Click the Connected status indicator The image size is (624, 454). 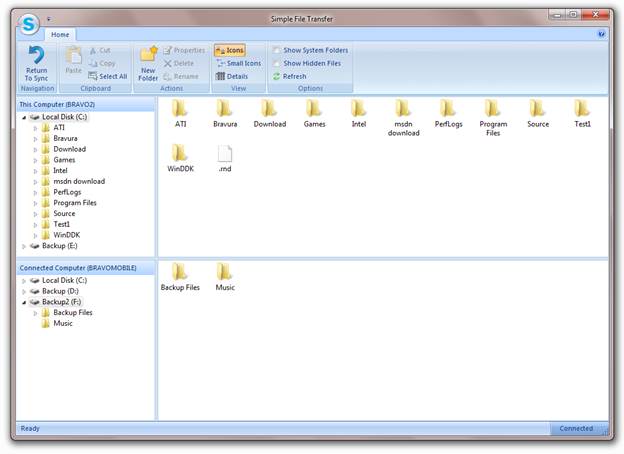tap(576, 429)
